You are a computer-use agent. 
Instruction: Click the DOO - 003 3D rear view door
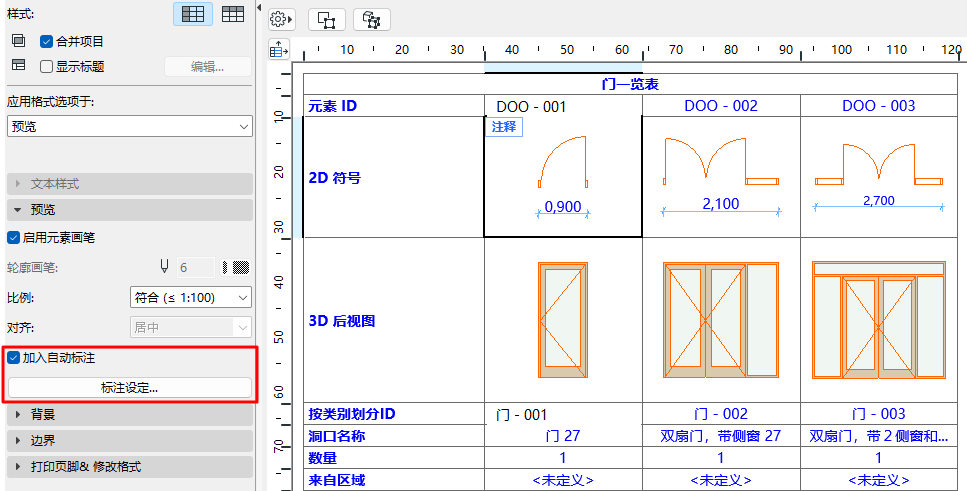click(879, 320)
